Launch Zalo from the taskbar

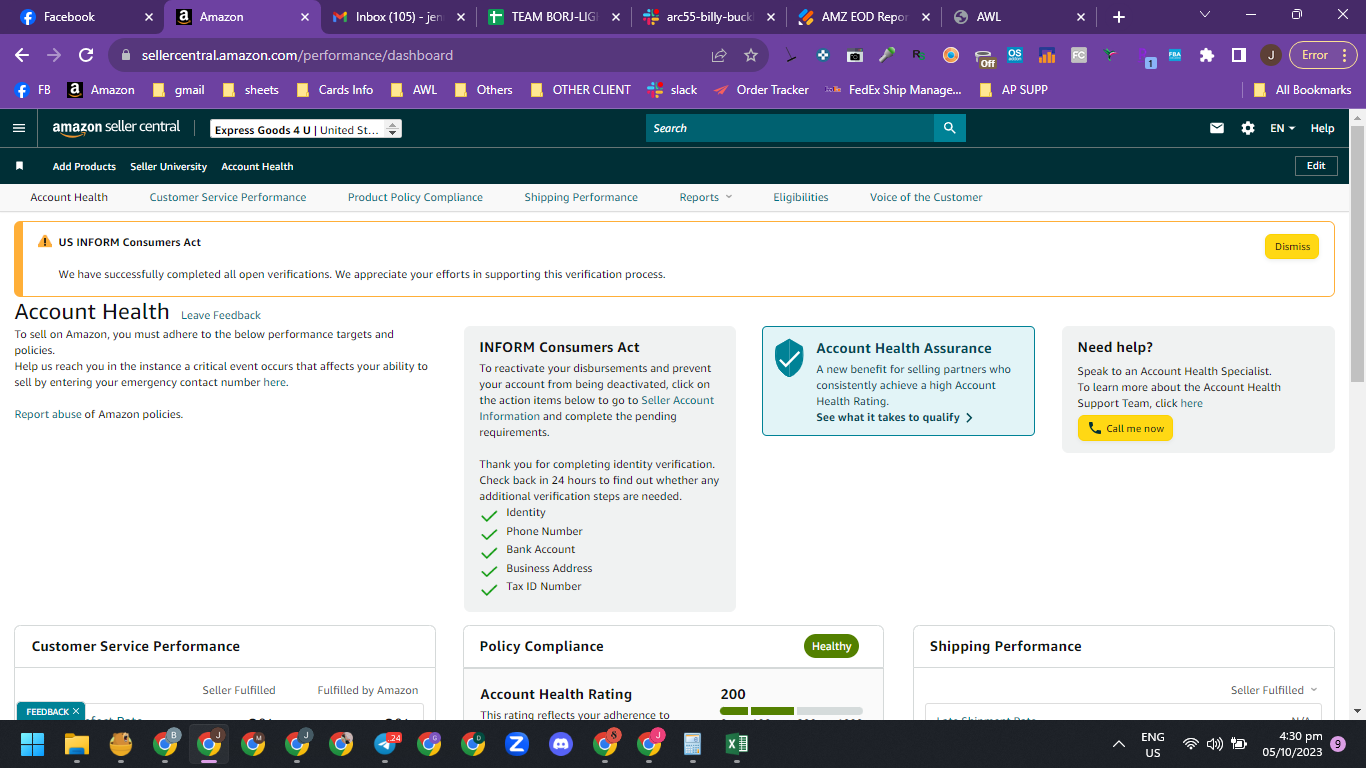tap(517, 744)
